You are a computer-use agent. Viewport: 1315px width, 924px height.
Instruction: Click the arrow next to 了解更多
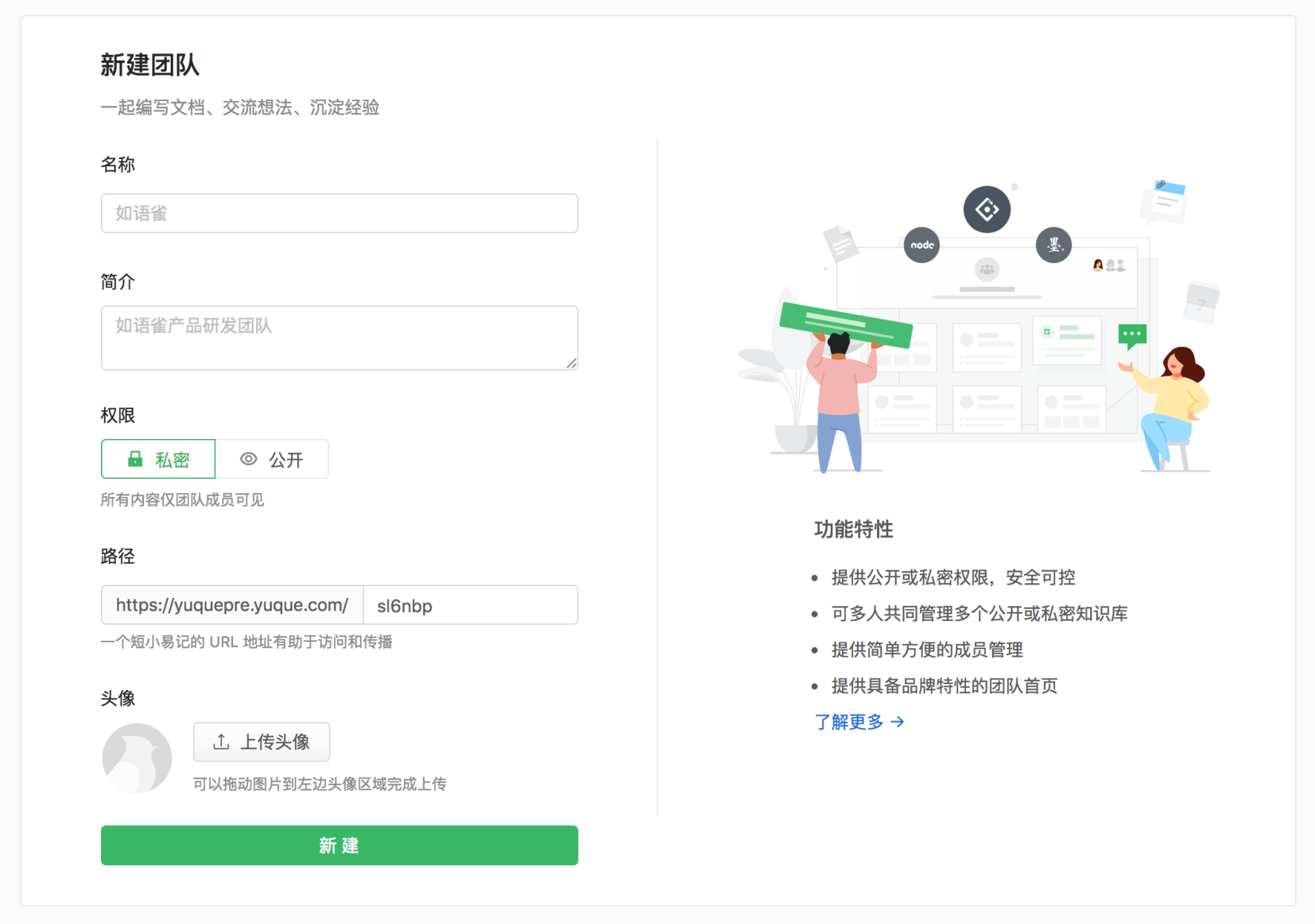point(898,722)
